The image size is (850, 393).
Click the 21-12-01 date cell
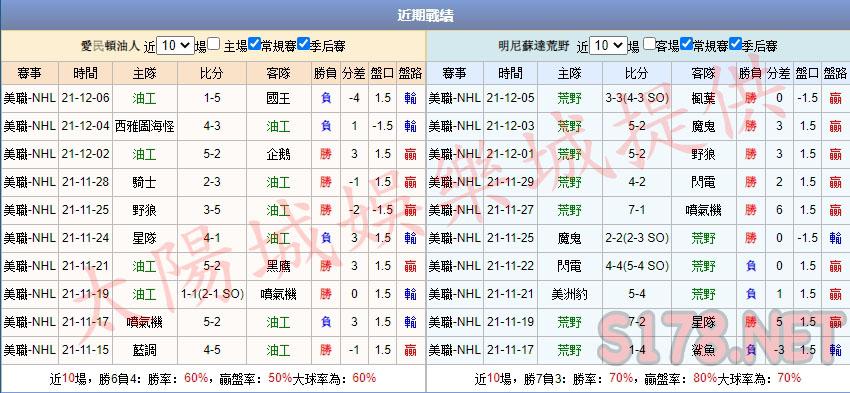click(x=510, y=154)
